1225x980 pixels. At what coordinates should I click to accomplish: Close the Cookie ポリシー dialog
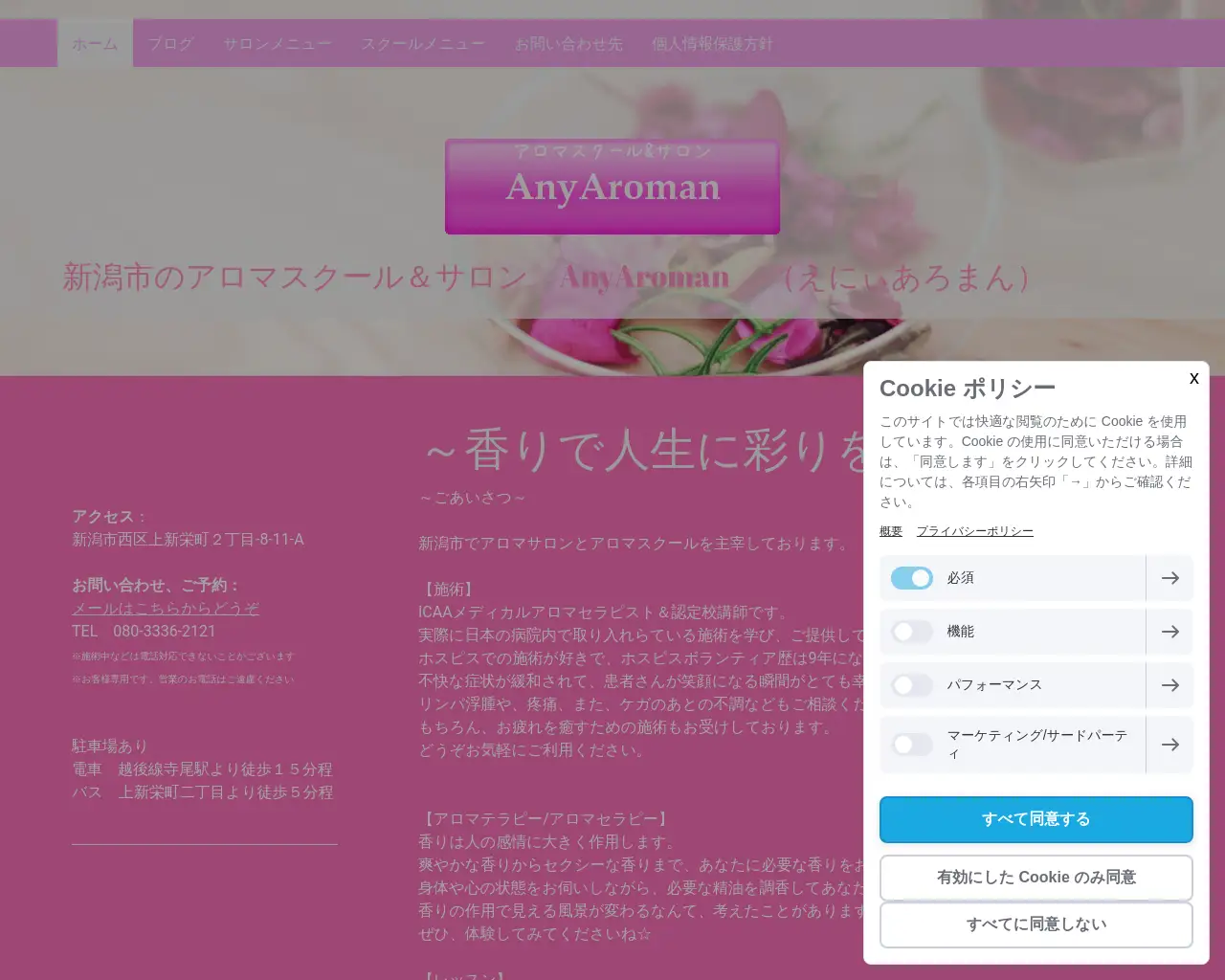[x=1193, y=379]
